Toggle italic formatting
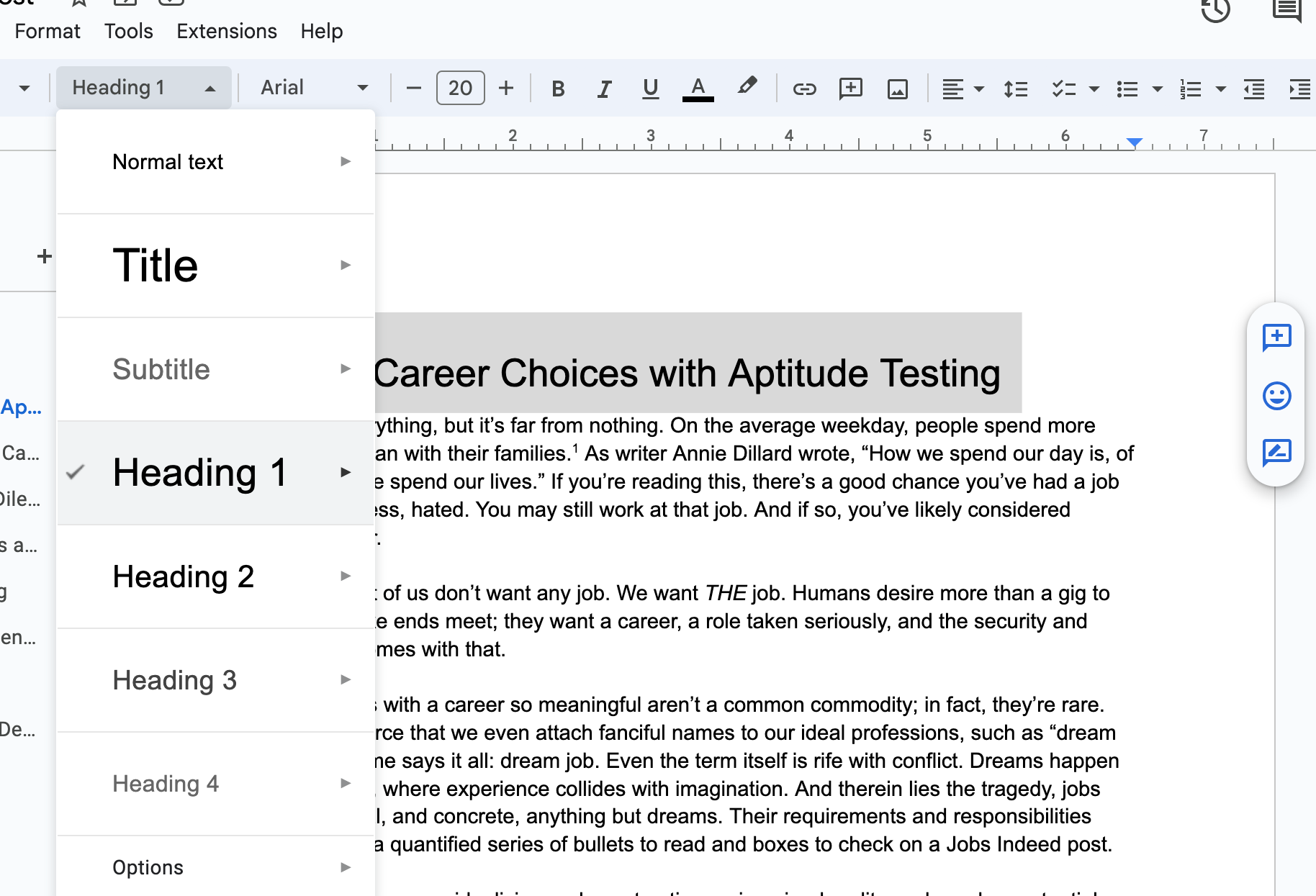The height and width of the screenshot is (896, 1316). click(604, 89)
